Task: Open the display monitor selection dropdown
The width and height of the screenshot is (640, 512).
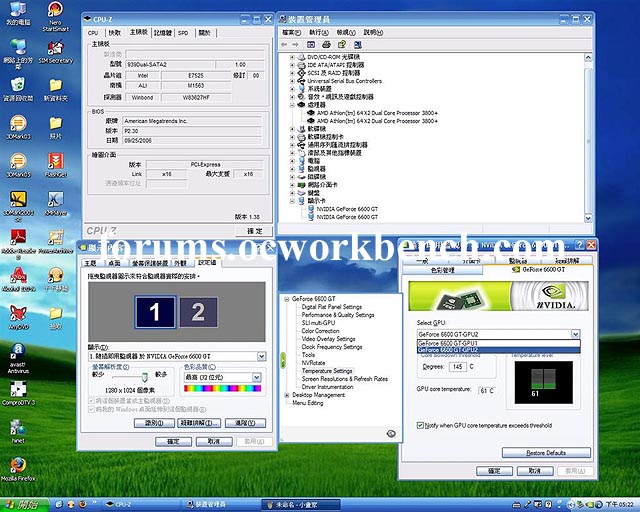Action: [x=262, y=356]
